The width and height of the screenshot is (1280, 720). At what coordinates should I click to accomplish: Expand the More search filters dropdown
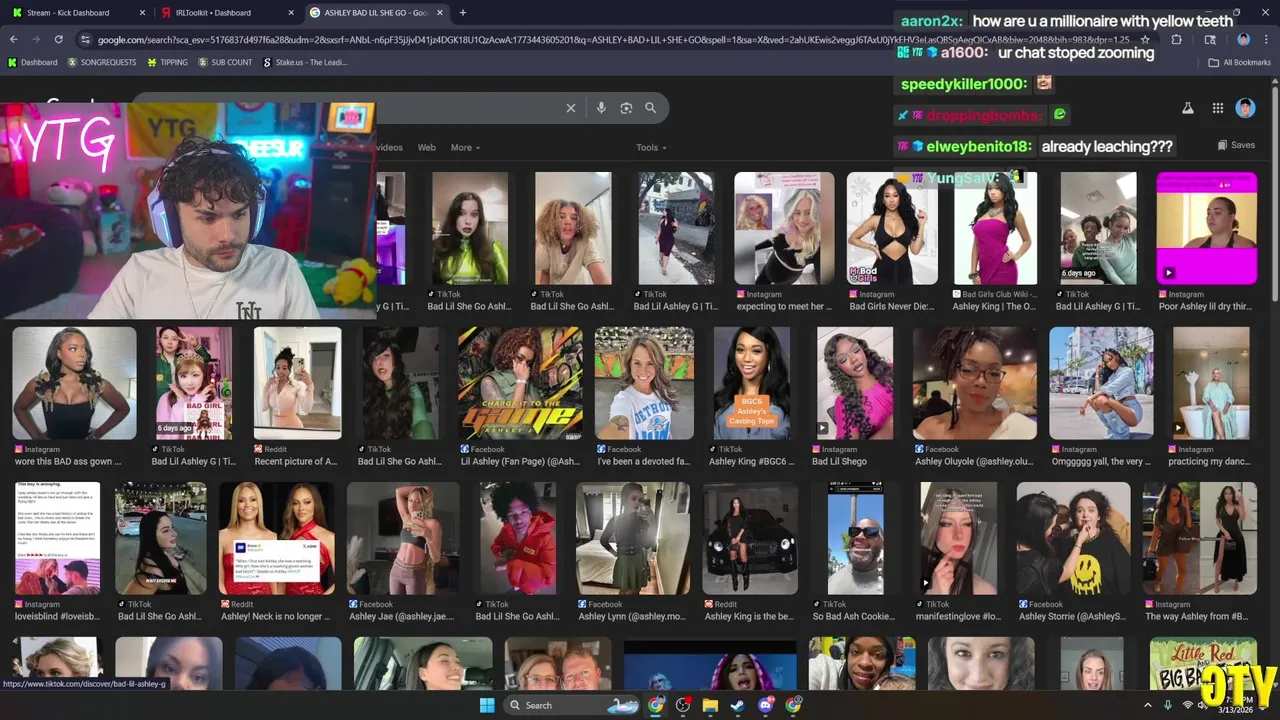(x=465, y=147)
